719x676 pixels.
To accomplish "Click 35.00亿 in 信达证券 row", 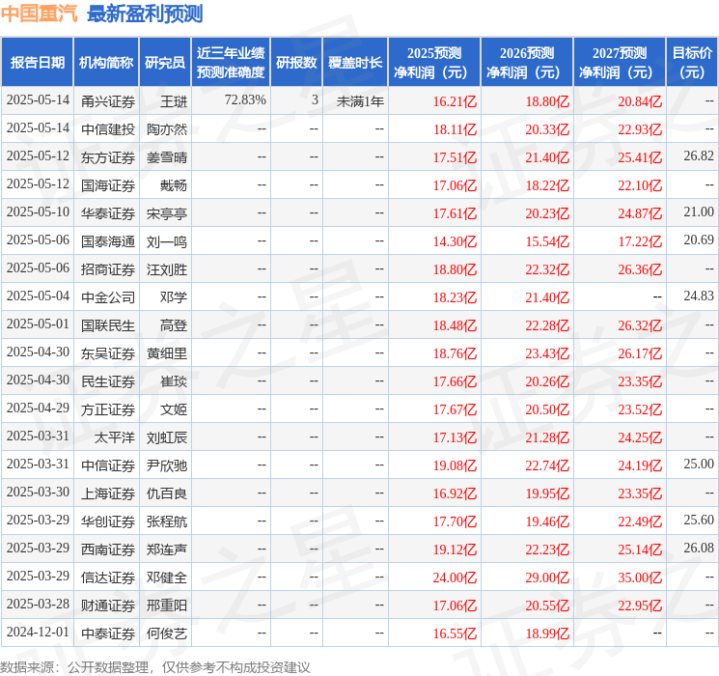I will [640, 577].
